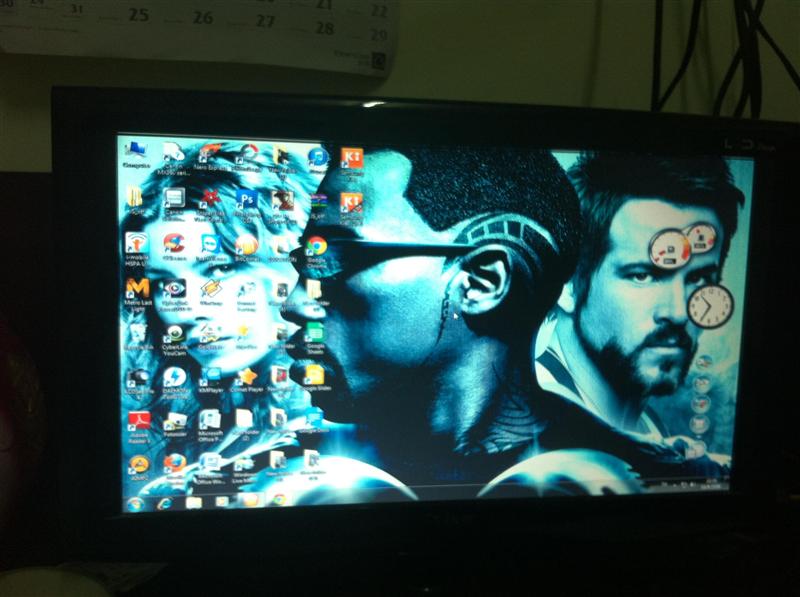Launch the TeamViewer shortcut
Screen dimensions: 800x597
point(211,248)
